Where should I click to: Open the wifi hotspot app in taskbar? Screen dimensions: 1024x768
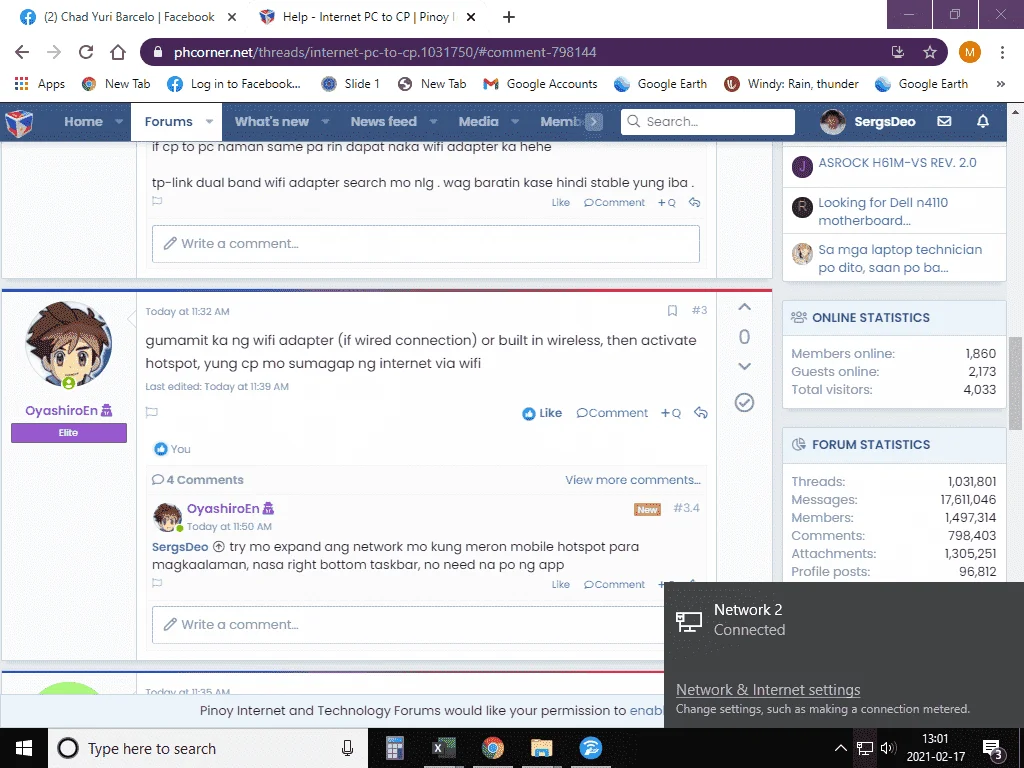click(590, 748)
